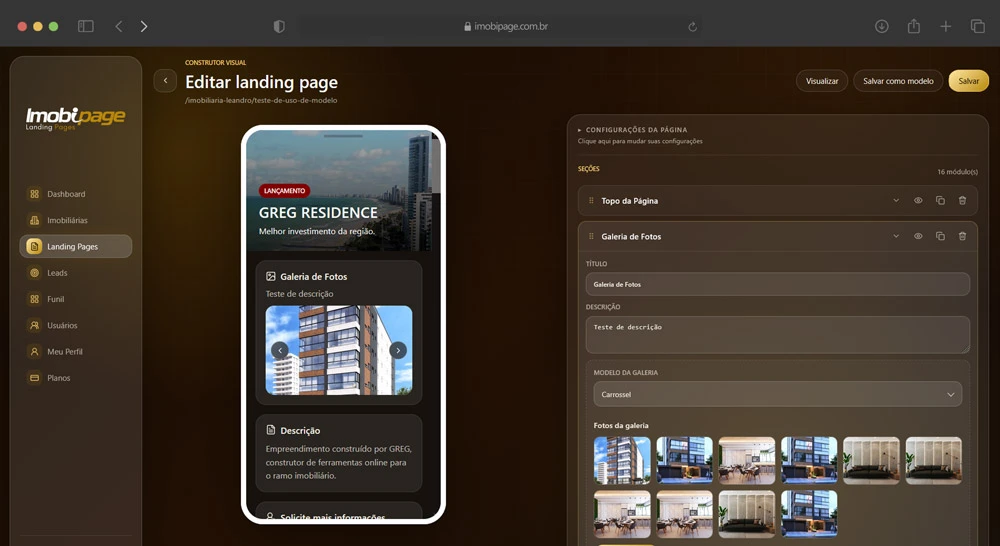Collapse the Galeria de Fotos section
The image size is (1000, 546).
point(895,236)
